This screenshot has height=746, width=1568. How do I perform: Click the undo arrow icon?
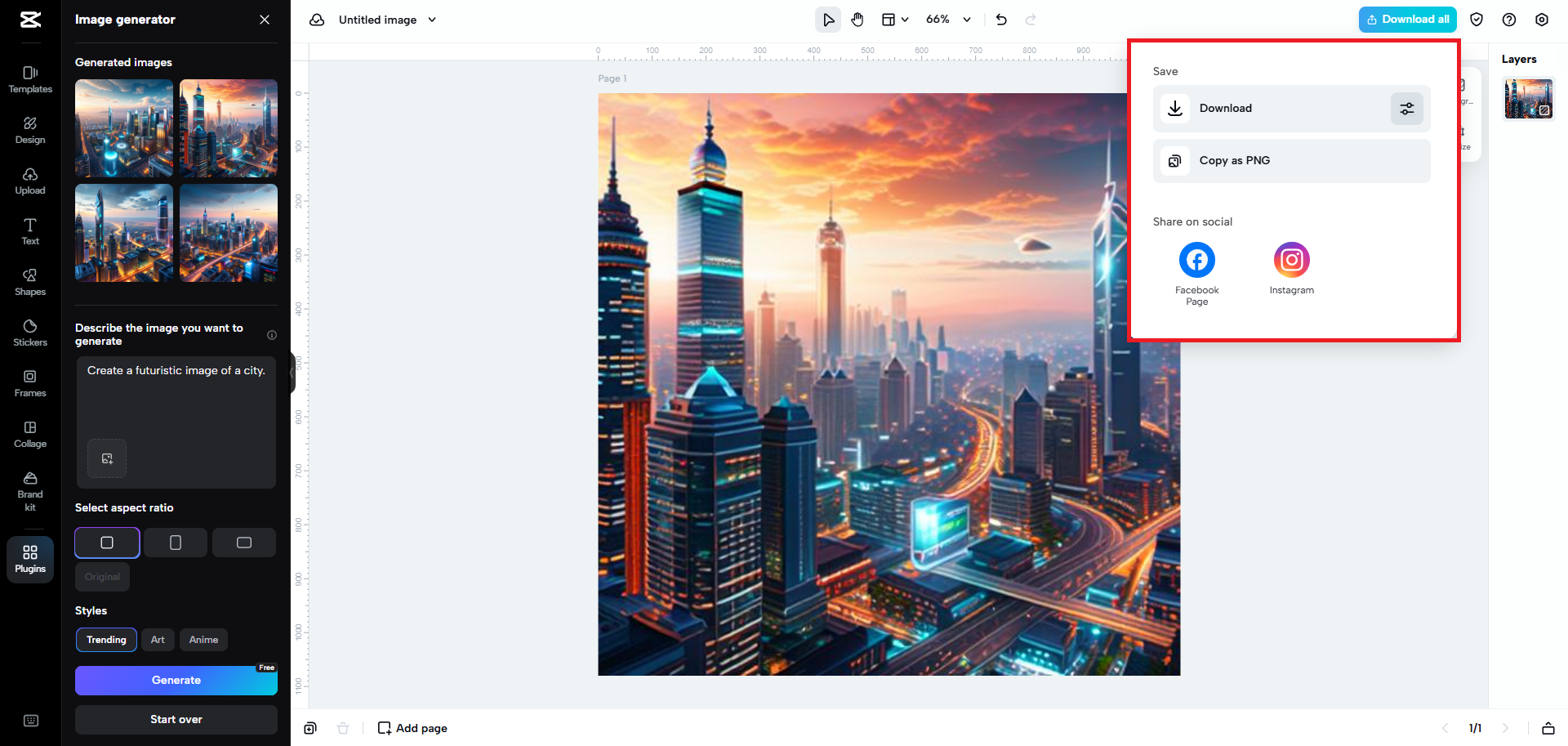(1001, 20)
